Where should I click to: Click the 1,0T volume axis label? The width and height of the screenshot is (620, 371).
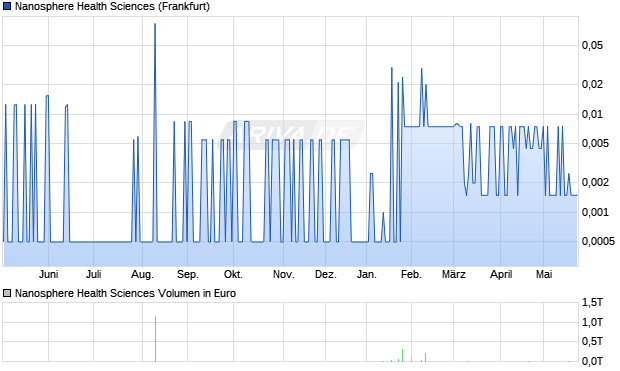[592, 322]
